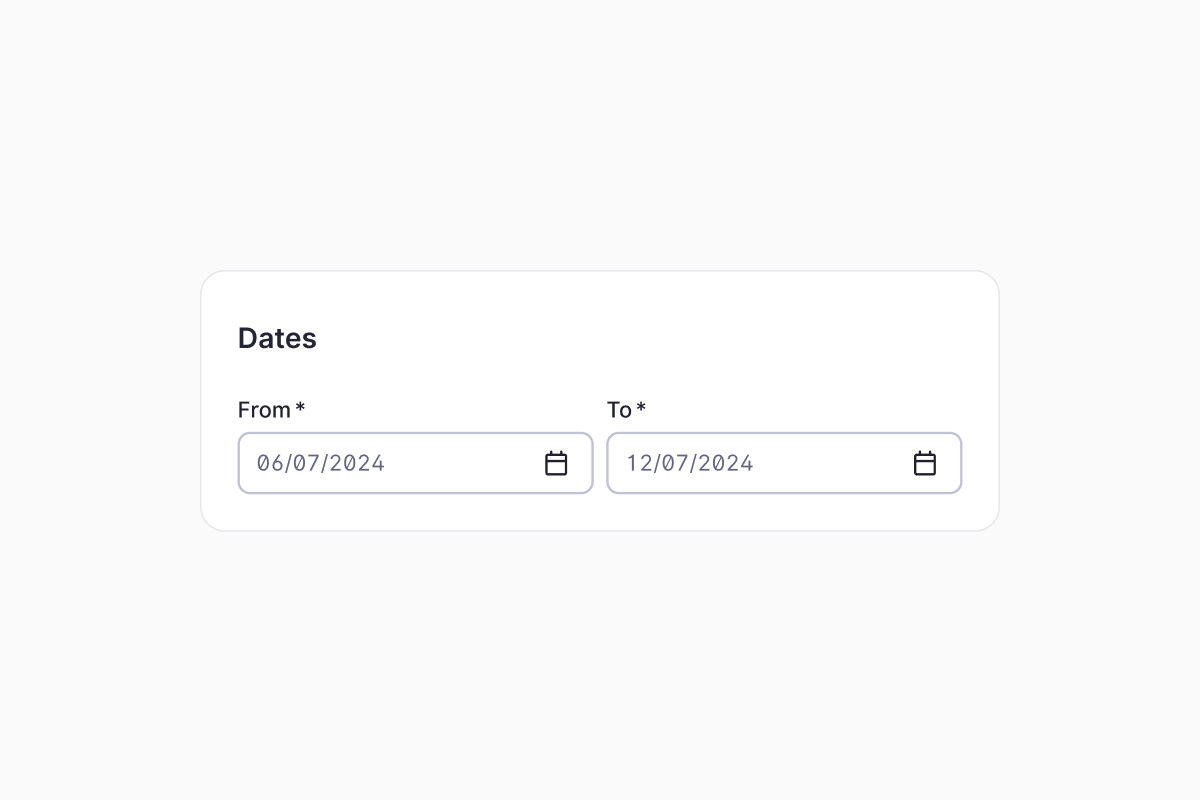1200x800 pixels.
Task: Select the "06" segment in From date
Action: (x=269, y=463)
